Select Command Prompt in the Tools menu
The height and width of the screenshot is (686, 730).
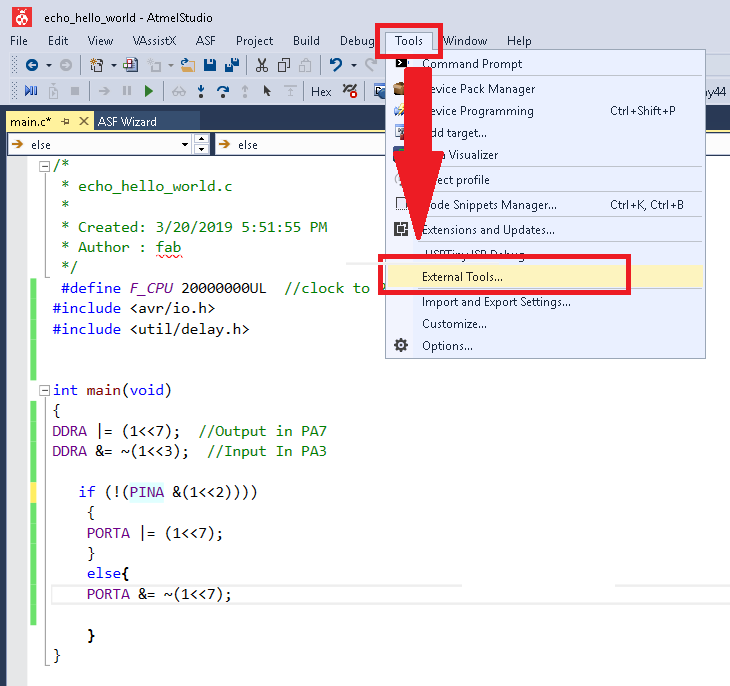[x=545, y=64]
